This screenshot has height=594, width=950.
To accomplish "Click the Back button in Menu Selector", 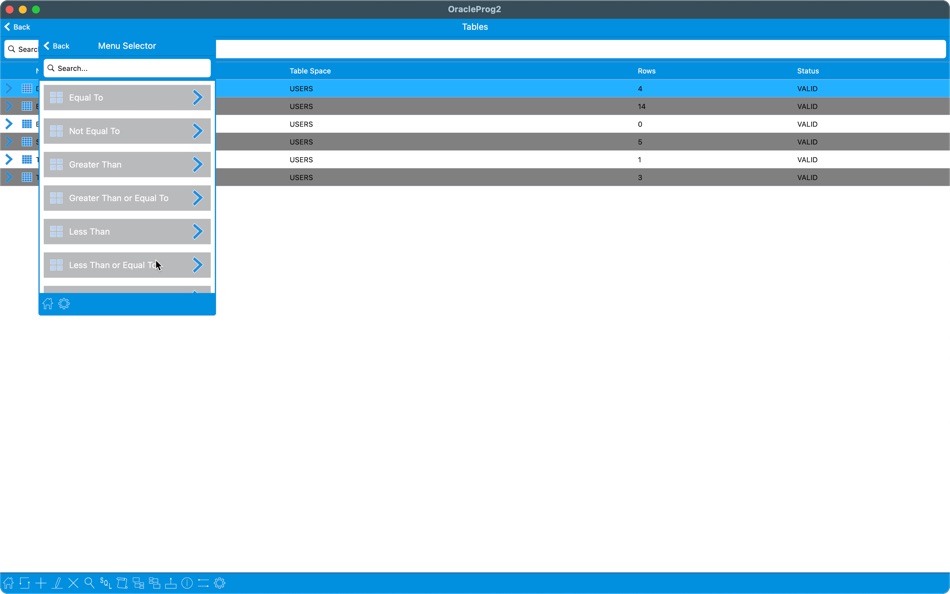I will tap(58, 45).
